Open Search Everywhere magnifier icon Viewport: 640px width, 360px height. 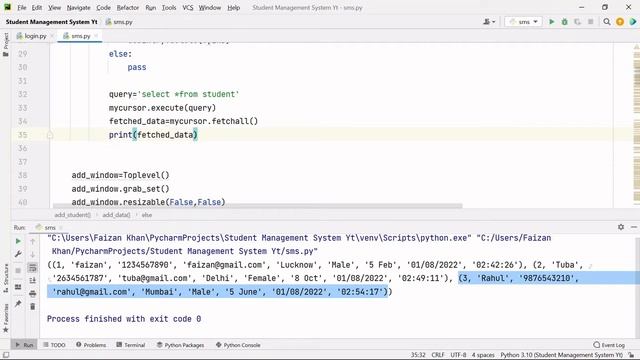coord(607,22)
